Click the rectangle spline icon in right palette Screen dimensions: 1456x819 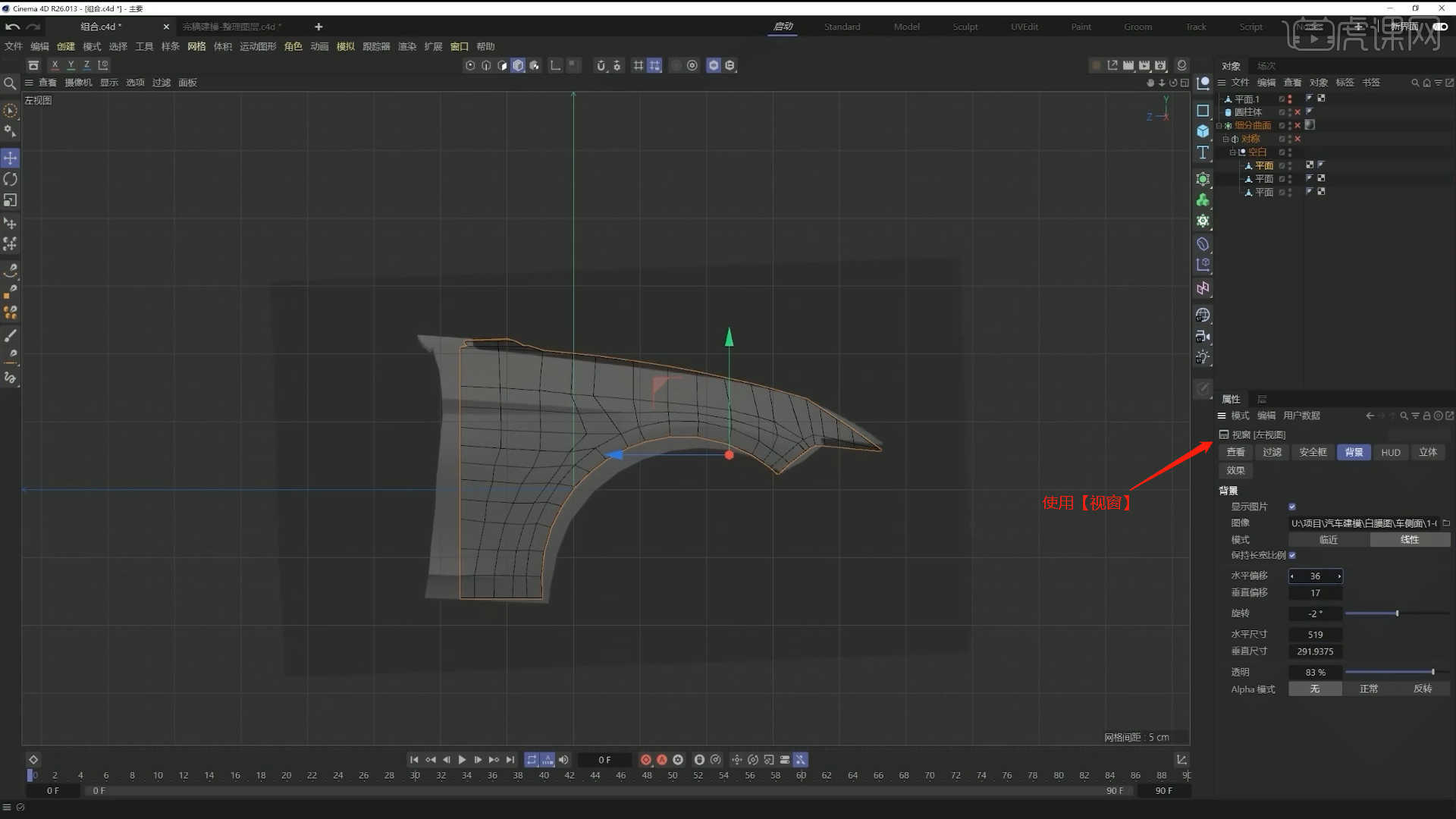pos(1203,111)
